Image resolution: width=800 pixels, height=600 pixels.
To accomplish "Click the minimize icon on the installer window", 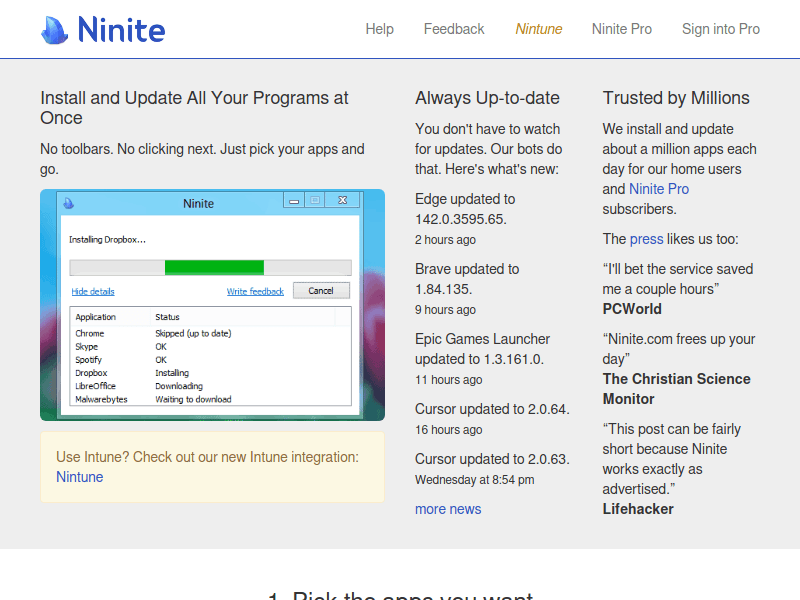I will click(x=293, y=199).
